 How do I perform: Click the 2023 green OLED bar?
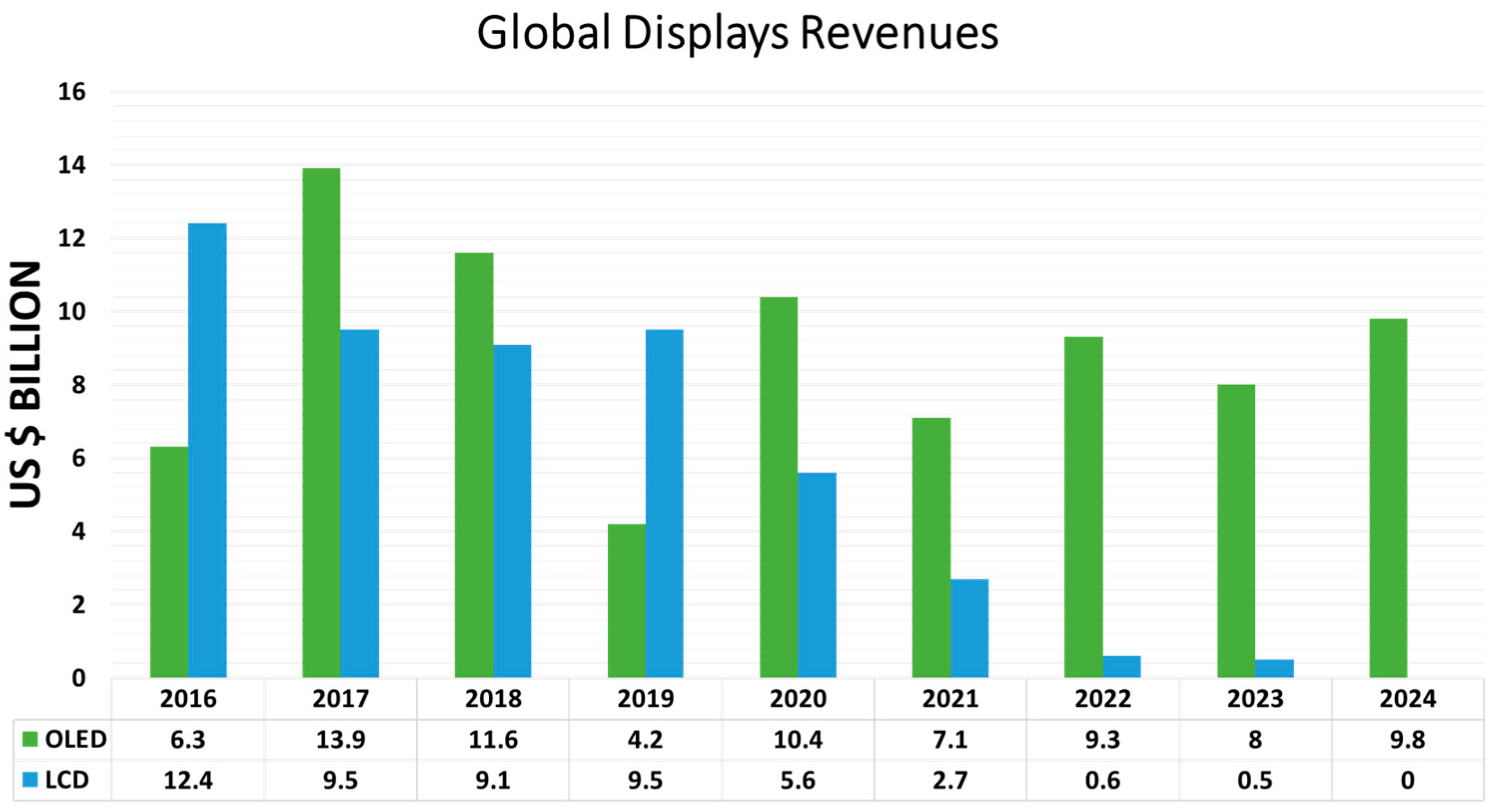[1236, 531]
